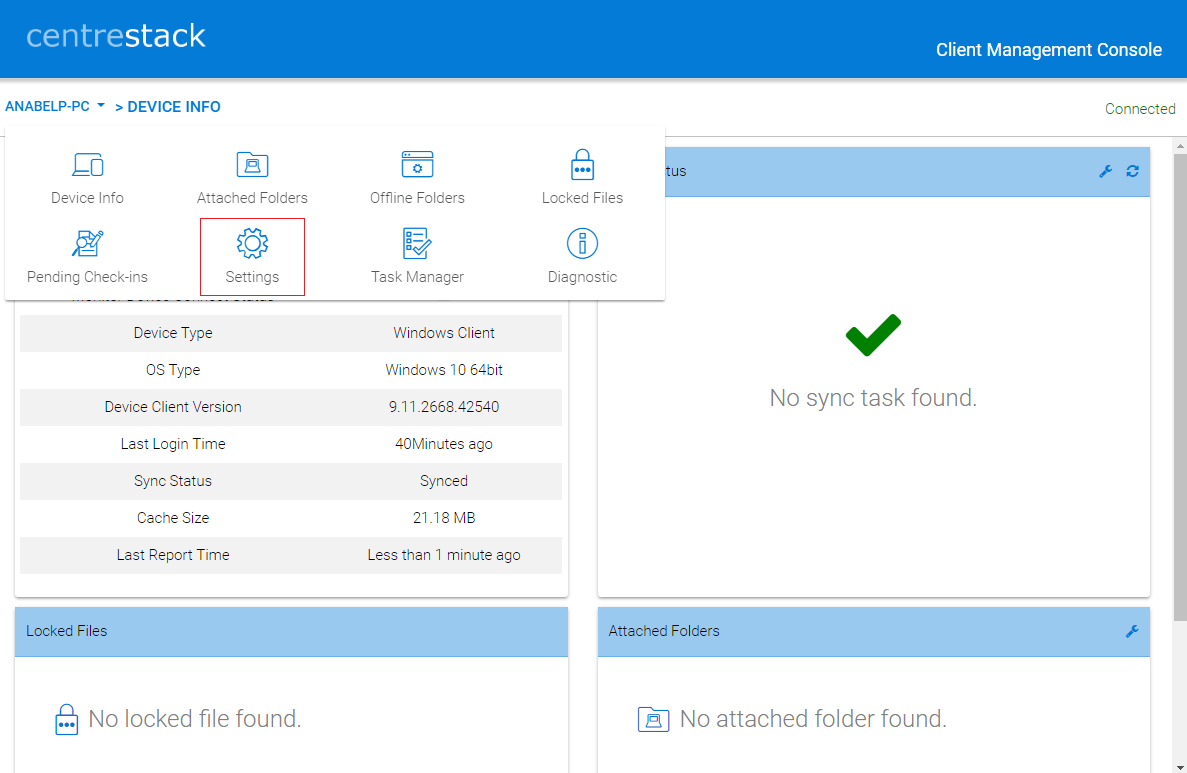
Task: Open Device Info from the dropdown menu
Action: pos(87,178)
